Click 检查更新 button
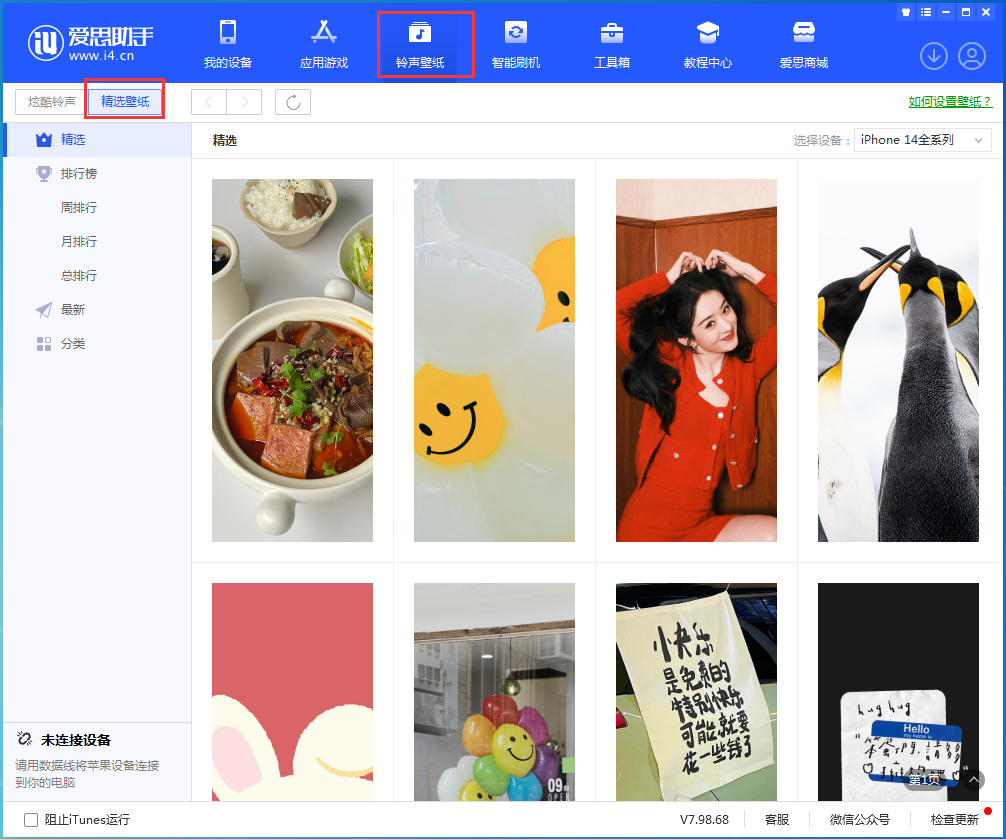Image resolution: width=1006 pixels, height=839 pixels. [x=955, y=820]
